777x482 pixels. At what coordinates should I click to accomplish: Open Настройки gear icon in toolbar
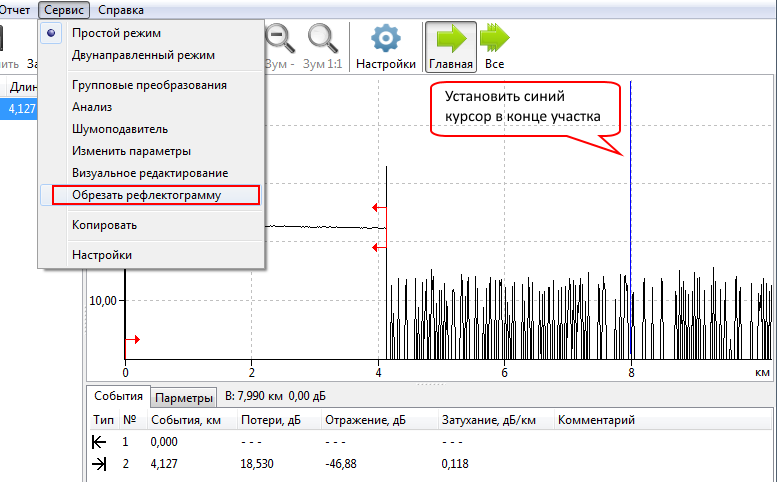click(386, 39)
